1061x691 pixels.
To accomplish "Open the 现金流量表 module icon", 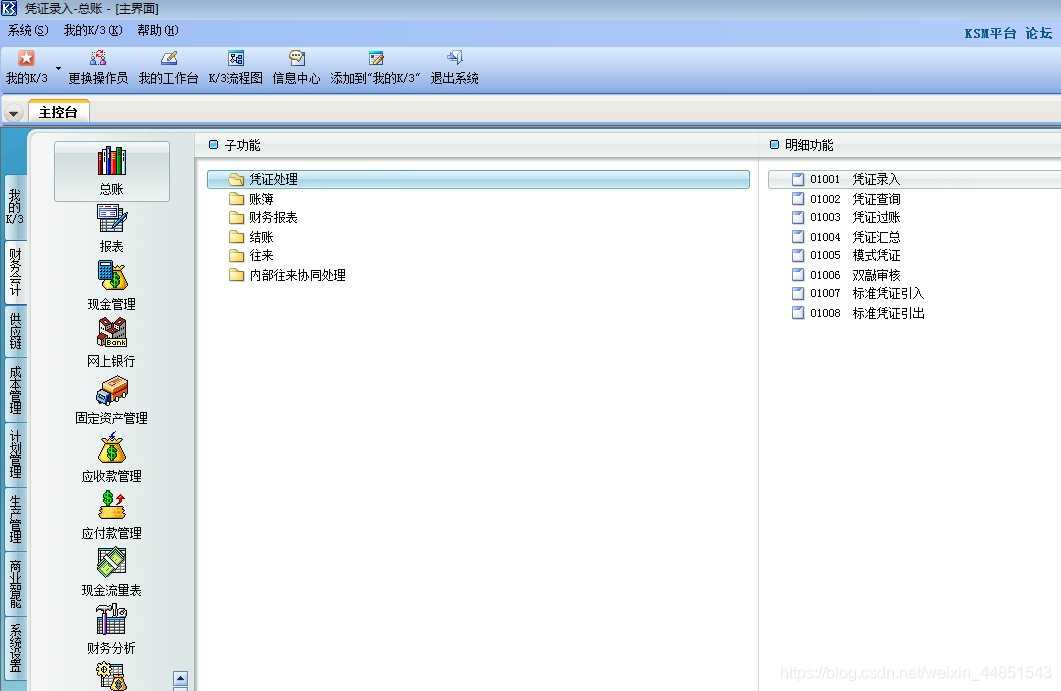I will pos(112,572).
